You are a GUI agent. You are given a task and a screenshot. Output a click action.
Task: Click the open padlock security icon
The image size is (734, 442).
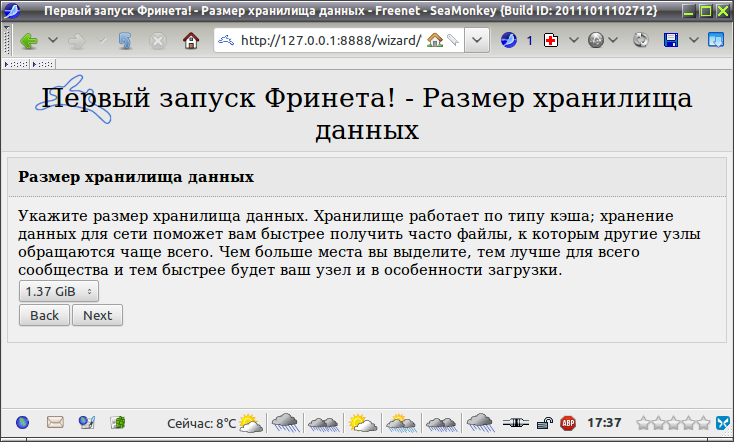(x=544, y=423)
